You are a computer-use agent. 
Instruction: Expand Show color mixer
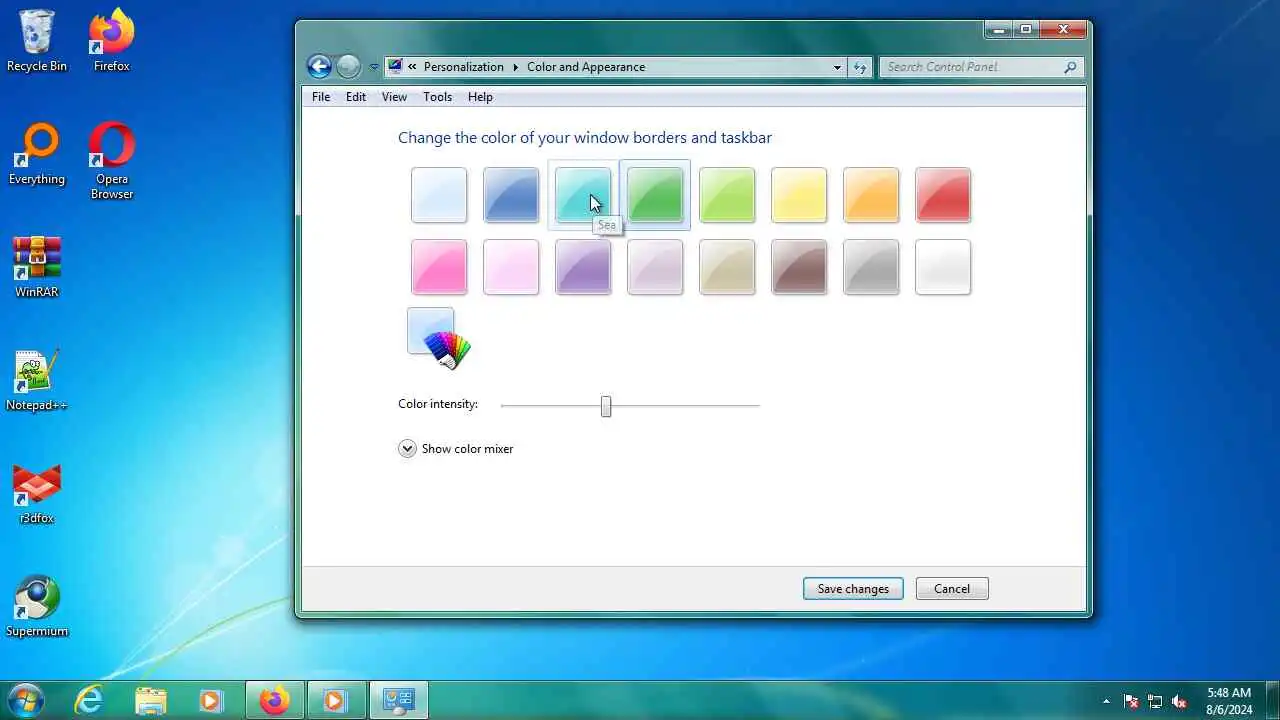456,449
